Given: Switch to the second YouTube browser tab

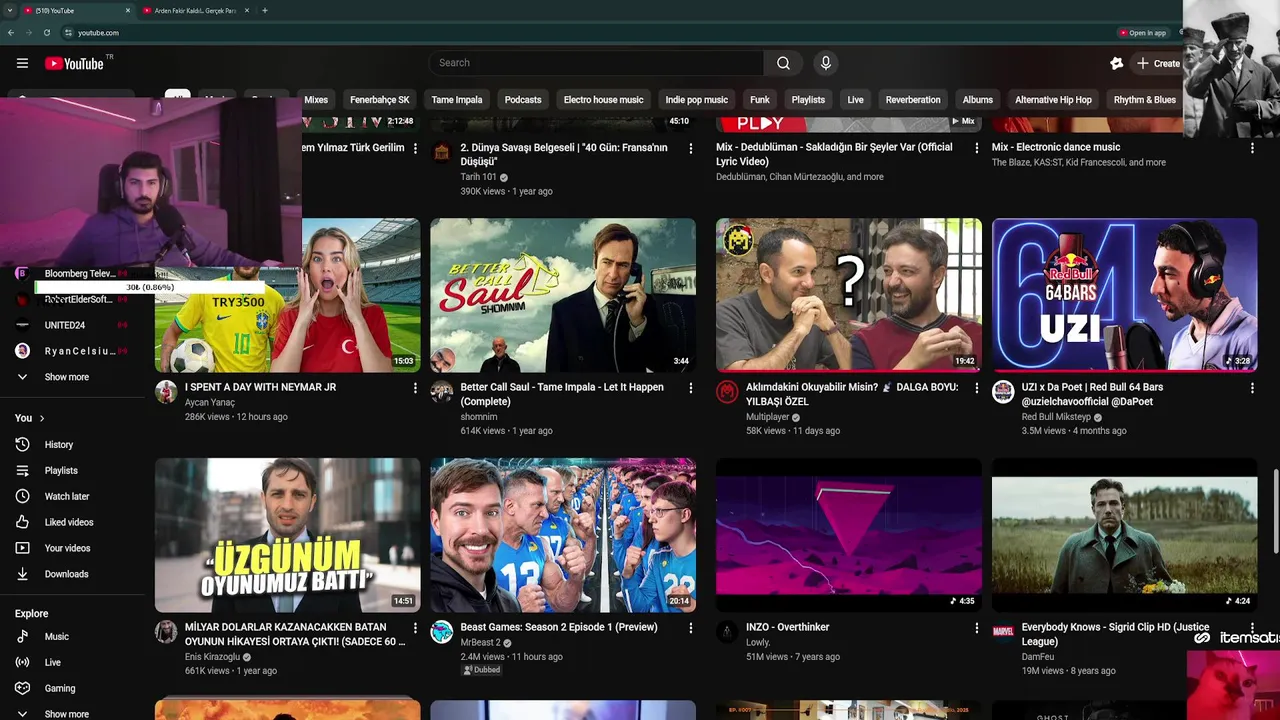Looking at the screenshot, I should (195, 10).
